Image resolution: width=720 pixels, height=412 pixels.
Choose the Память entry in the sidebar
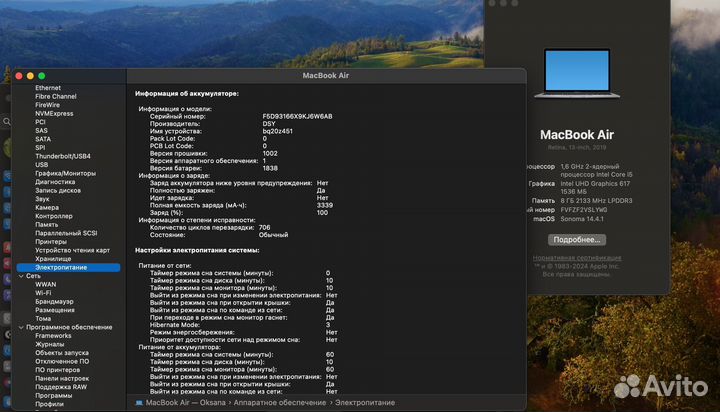(x=48, y=224)
